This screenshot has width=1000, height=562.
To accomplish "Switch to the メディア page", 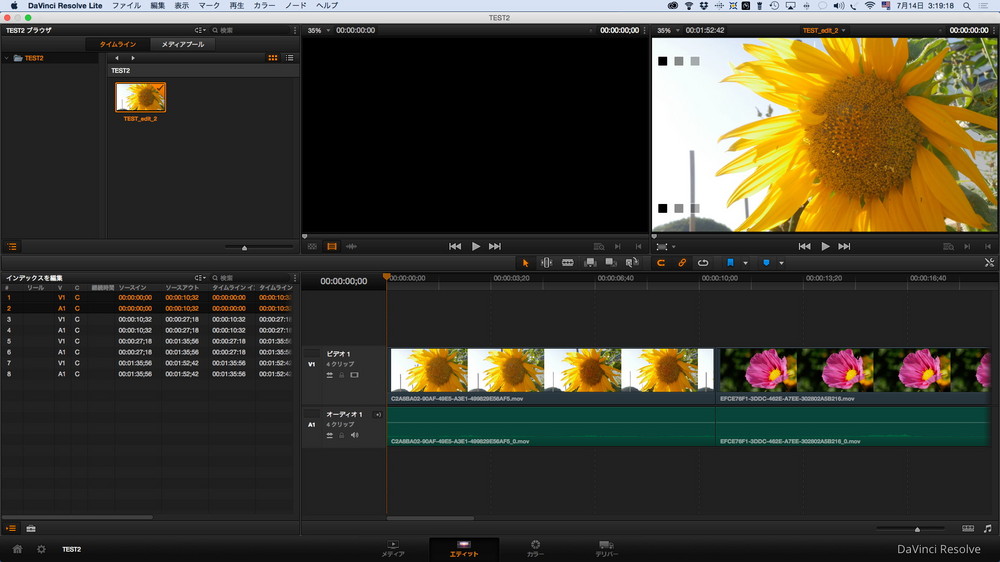I will [393, 549].
